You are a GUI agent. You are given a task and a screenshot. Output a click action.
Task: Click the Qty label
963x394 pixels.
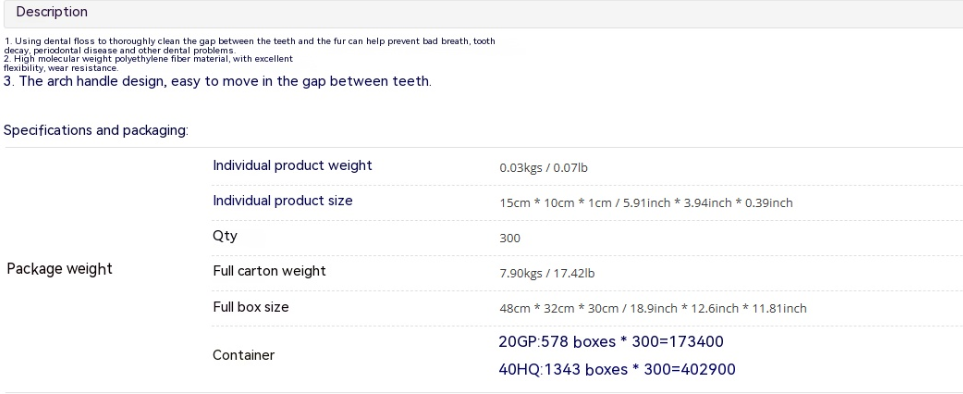[225, 236]
